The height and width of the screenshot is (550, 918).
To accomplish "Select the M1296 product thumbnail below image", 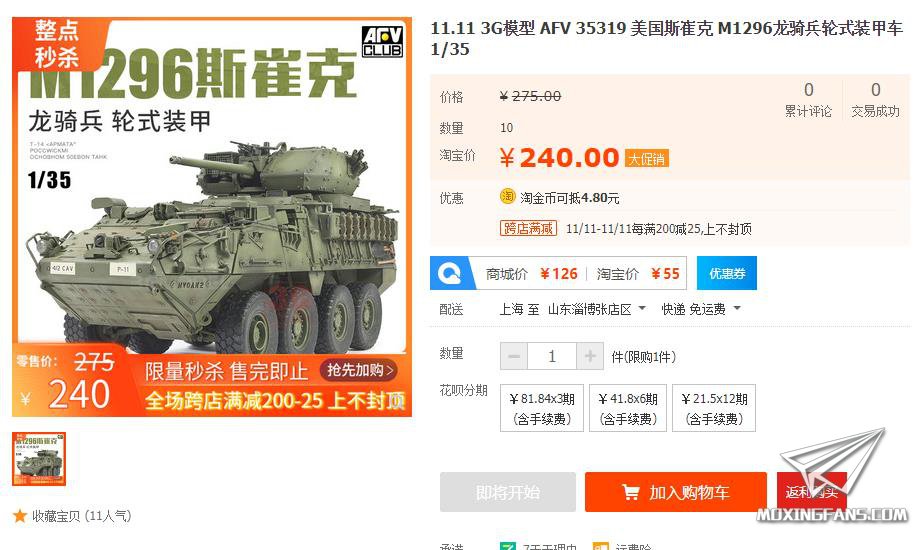I will click(39, 459).
